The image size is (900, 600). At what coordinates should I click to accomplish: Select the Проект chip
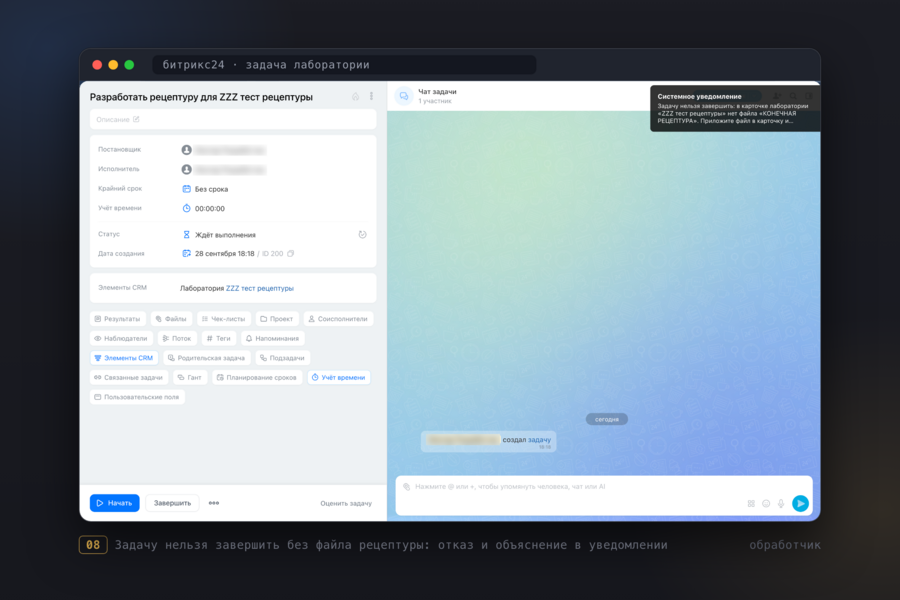[277, 319]
